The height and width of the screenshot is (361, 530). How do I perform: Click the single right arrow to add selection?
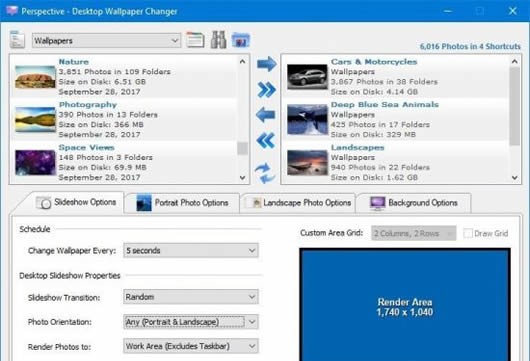point(266,64)
